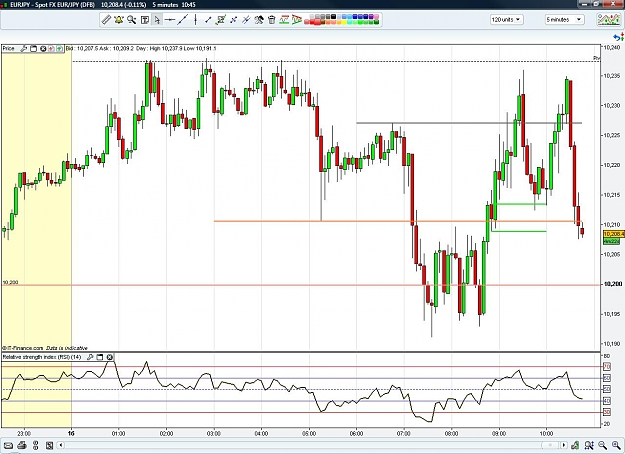Click the red sell arrow in Price panel
The width and height of the screenshot is (625, 454).
pyautogui.click(x=51, y=49)
